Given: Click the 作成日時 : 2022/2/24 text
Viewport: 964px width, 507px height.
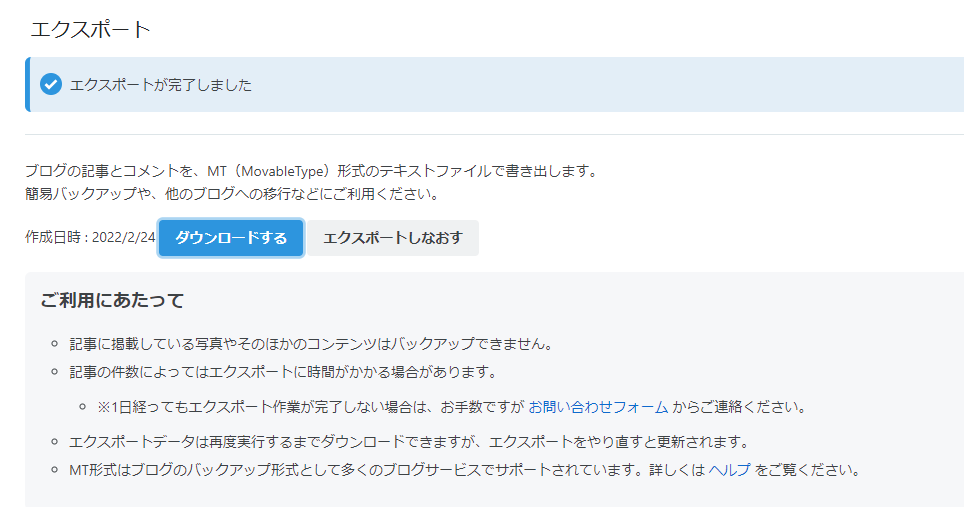Looking at the screenshot, I should tap(90, 237).
